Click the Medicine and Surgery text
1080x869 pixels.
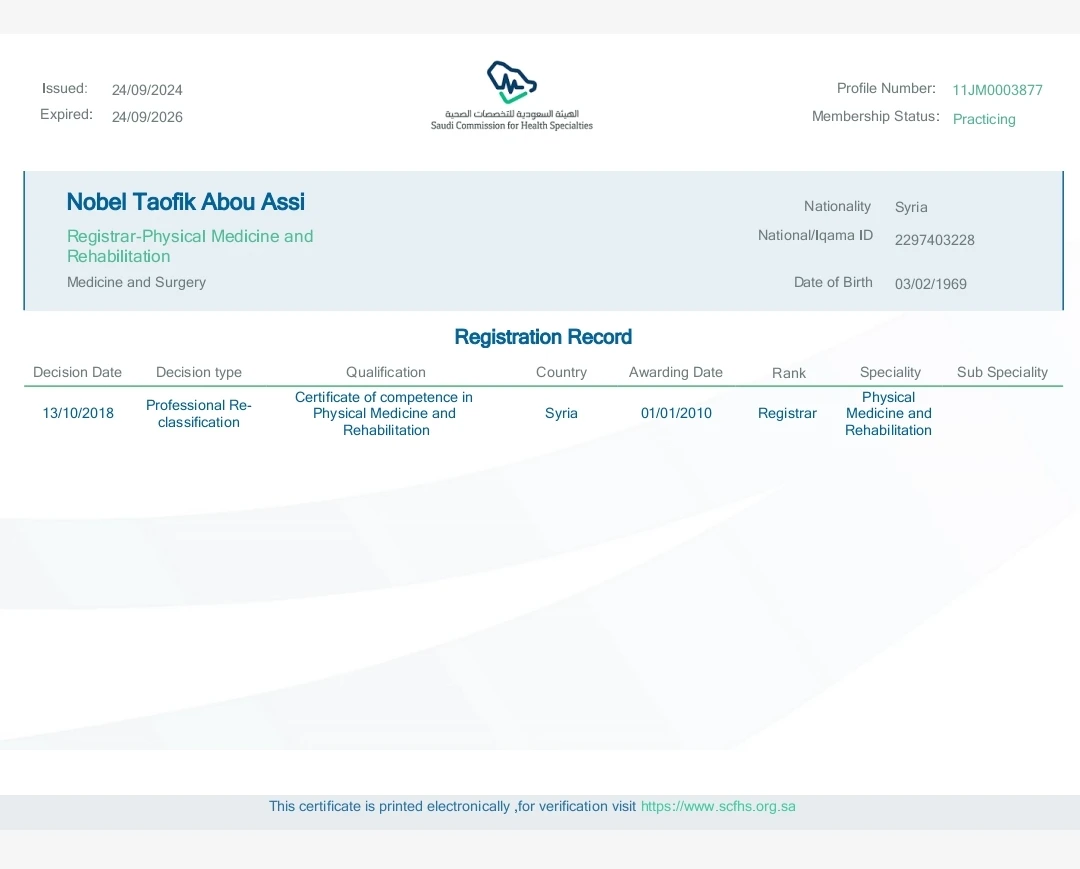pyautogui.click(x=136, y=282)
